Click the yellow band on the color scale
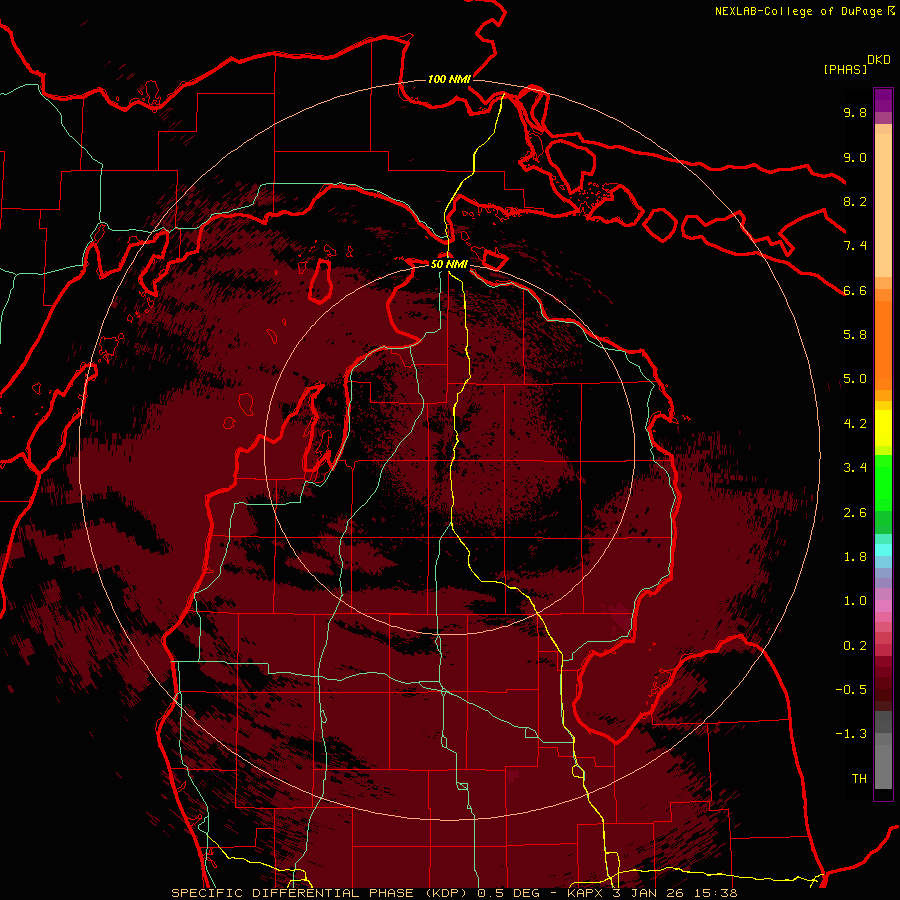 coord(883,428)
